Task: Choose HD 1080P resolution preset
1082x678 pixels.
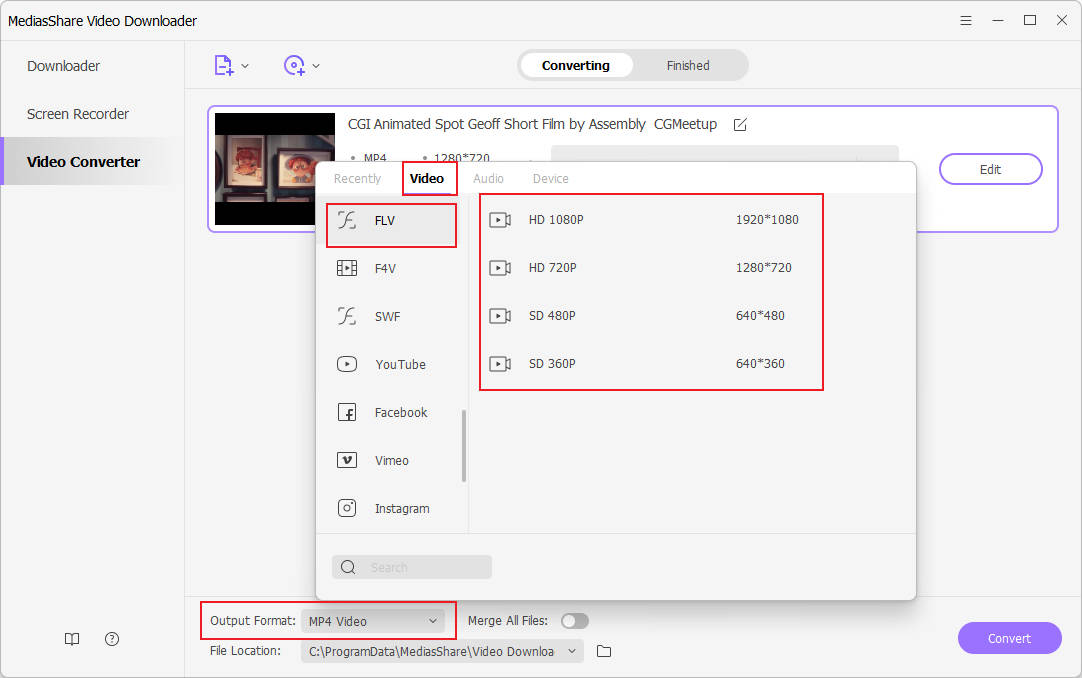Action: pyautogui.click(x=555, y=220)
